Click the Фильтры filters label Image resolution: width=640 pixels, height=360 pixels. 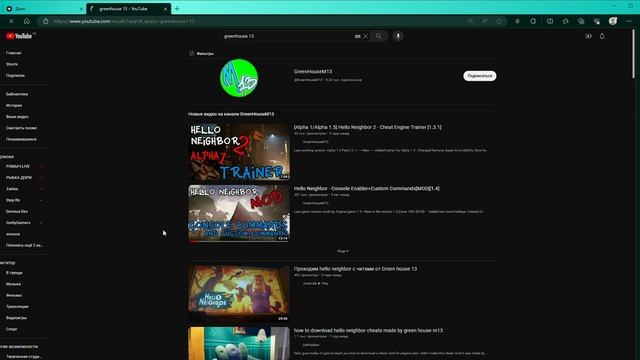tap(205, 53)
